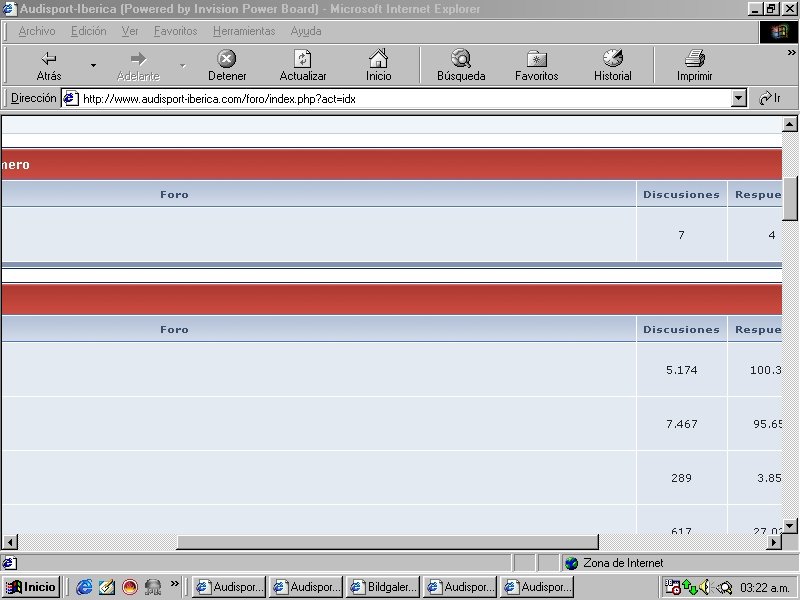Viewport: 800px width, 600px height.
Task: Click the discussions count 7.467
Action: [x=681, y=424]
